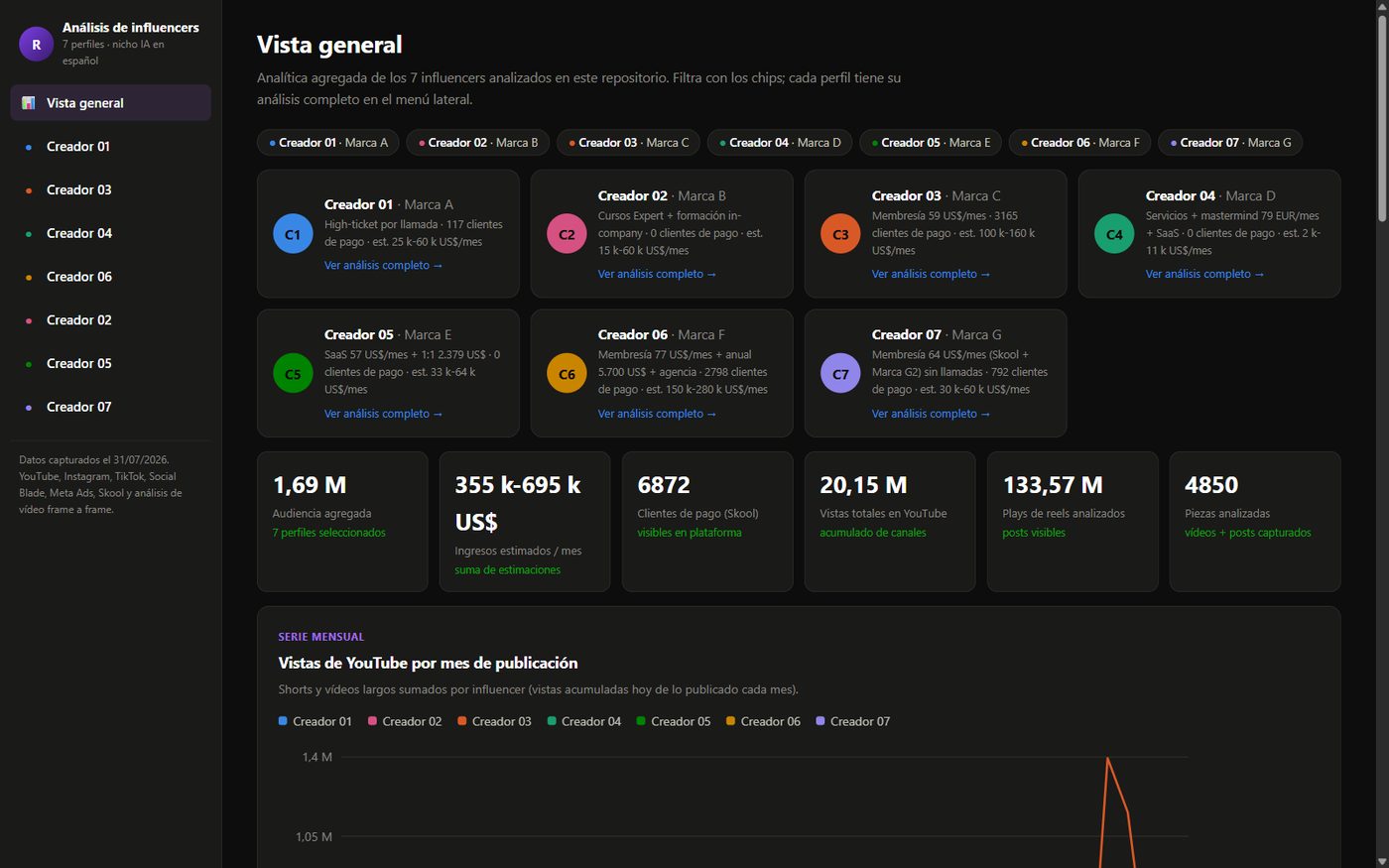Image resolution: width=1389 pixels, height=868 pixels.
Task: Click the Vista general chart icon
Action: [x=29, y=103]
